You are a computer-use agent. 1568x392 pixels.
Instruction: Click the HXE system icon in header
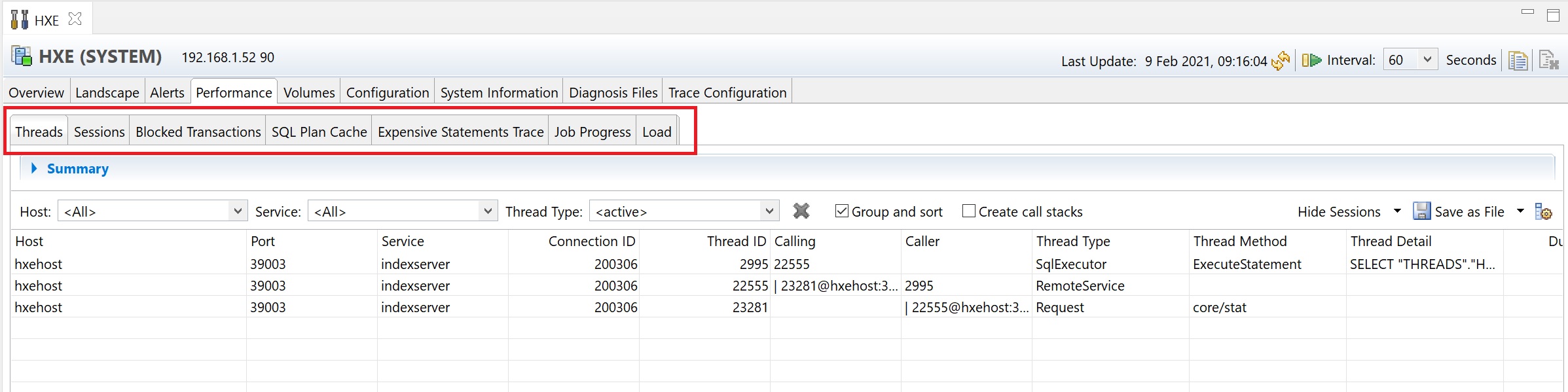(22, 56)
